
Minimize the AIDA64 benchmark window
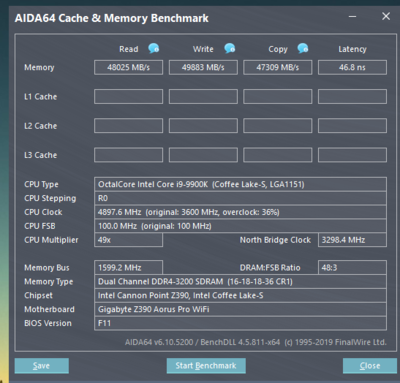(353, 16)
